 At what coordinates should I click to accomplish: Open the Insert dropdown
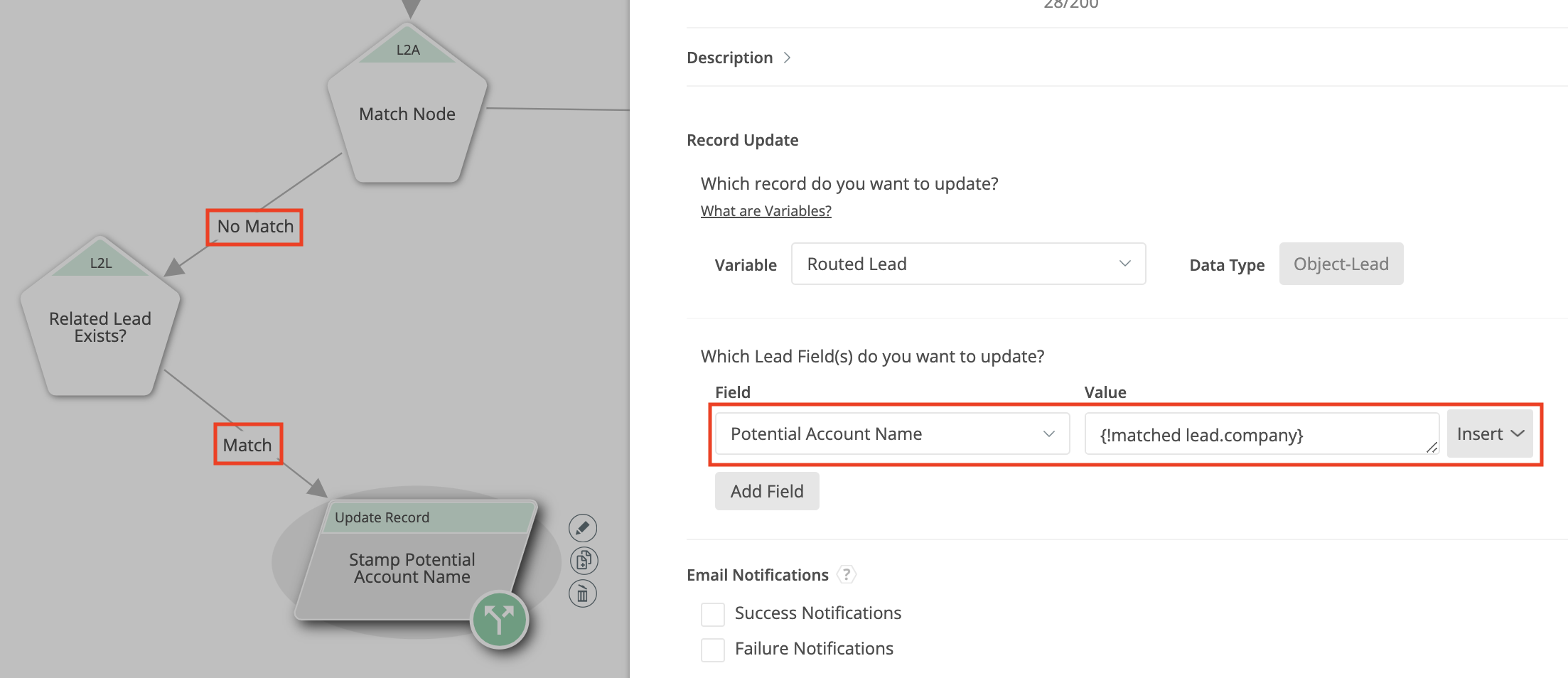click(1489, 434)
